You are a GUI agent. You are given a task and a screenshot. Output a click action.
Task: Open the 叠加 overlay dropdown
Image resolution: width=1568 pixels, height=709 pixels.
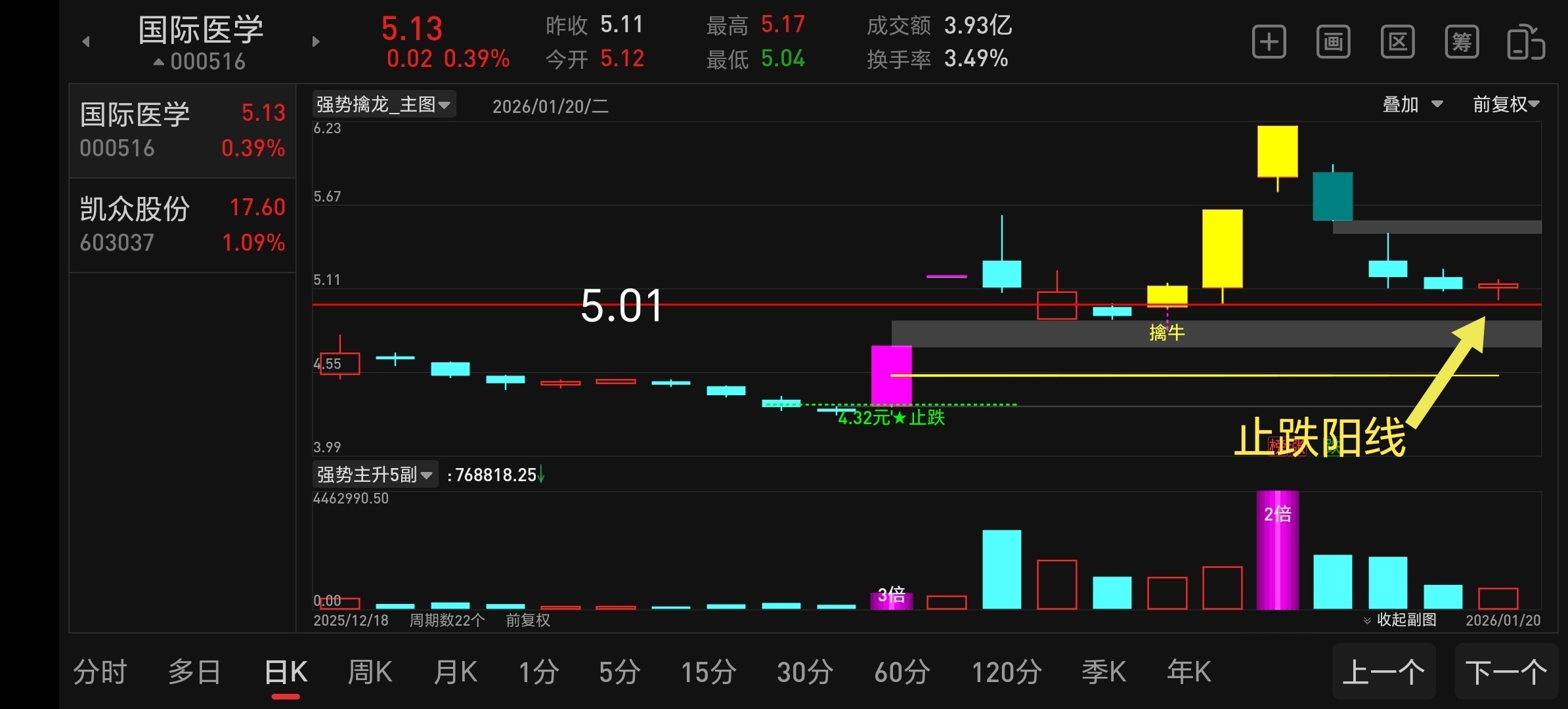tap(1412, 104)
